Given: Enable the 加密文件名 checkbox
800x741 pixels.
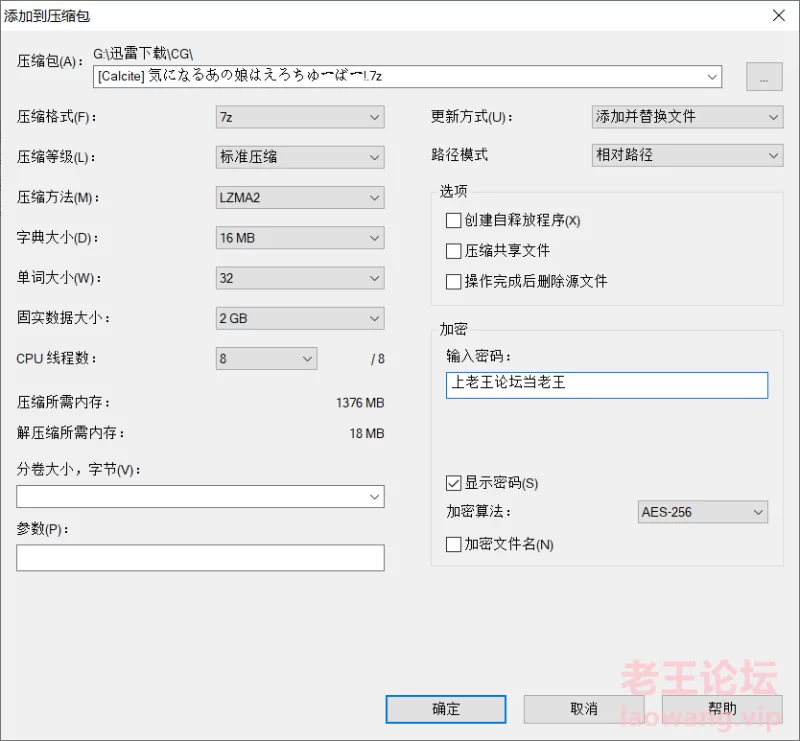Looking at the screenshot, I should (x=454, y=545).
